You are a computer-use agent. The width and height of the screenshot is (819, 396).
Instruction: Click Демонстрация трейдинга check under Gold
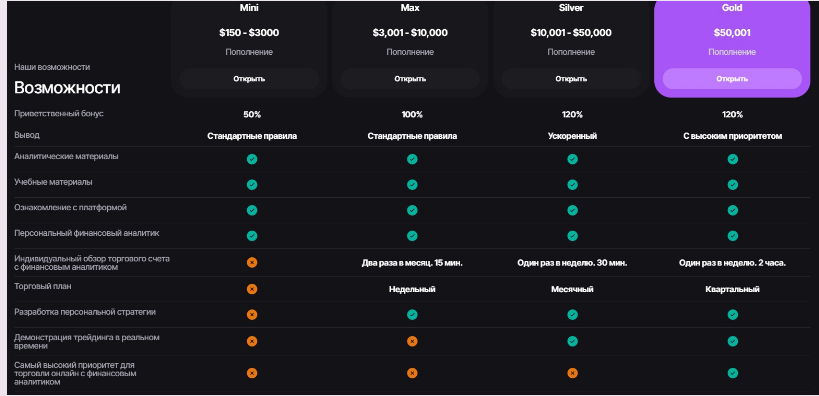733,341
